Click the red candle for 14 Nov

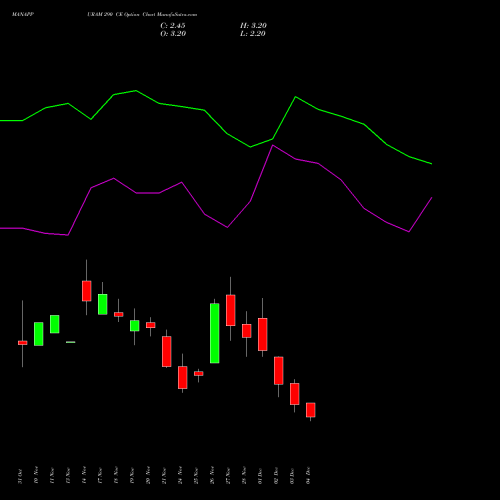point(87,291)
